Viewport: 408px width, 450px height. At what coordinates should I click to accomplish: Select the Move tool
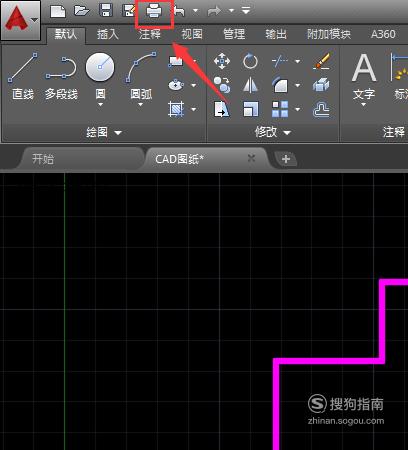[x=222, y=61]
